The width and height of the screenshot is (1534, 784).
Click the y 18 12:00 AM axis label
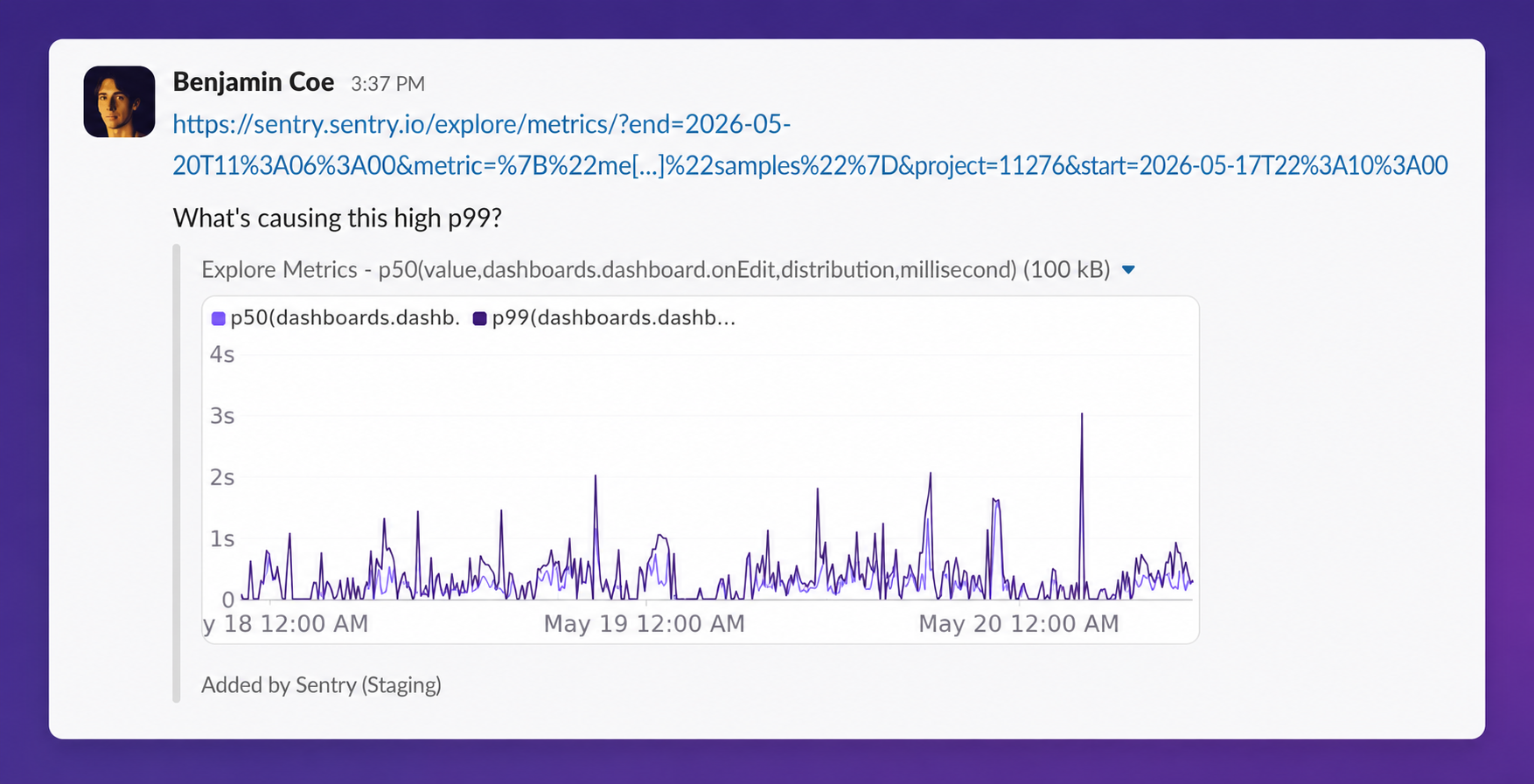pos(286,623)
